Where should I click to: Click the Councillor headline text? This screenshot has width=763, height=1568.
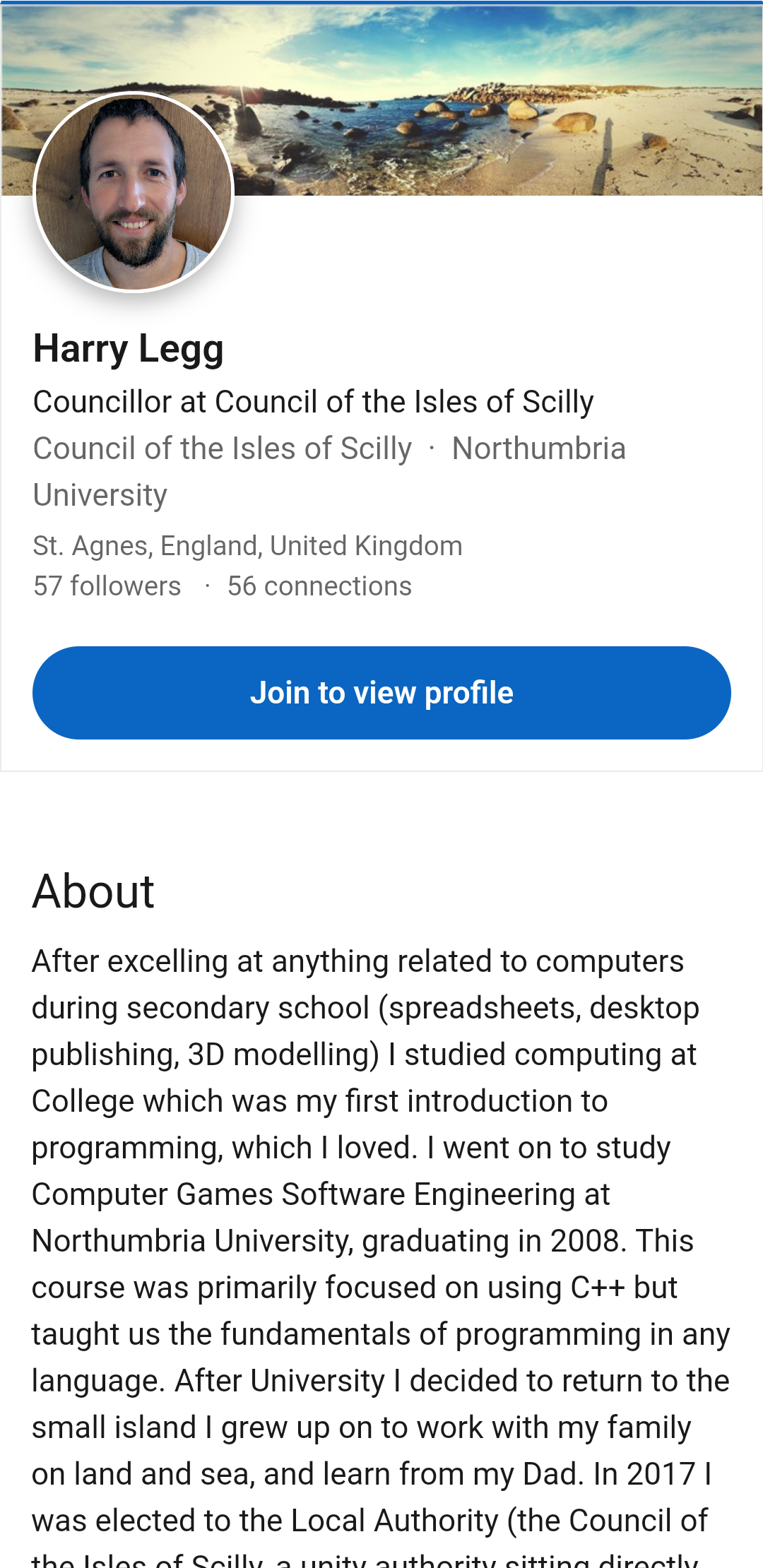click(x=313, y=402)
